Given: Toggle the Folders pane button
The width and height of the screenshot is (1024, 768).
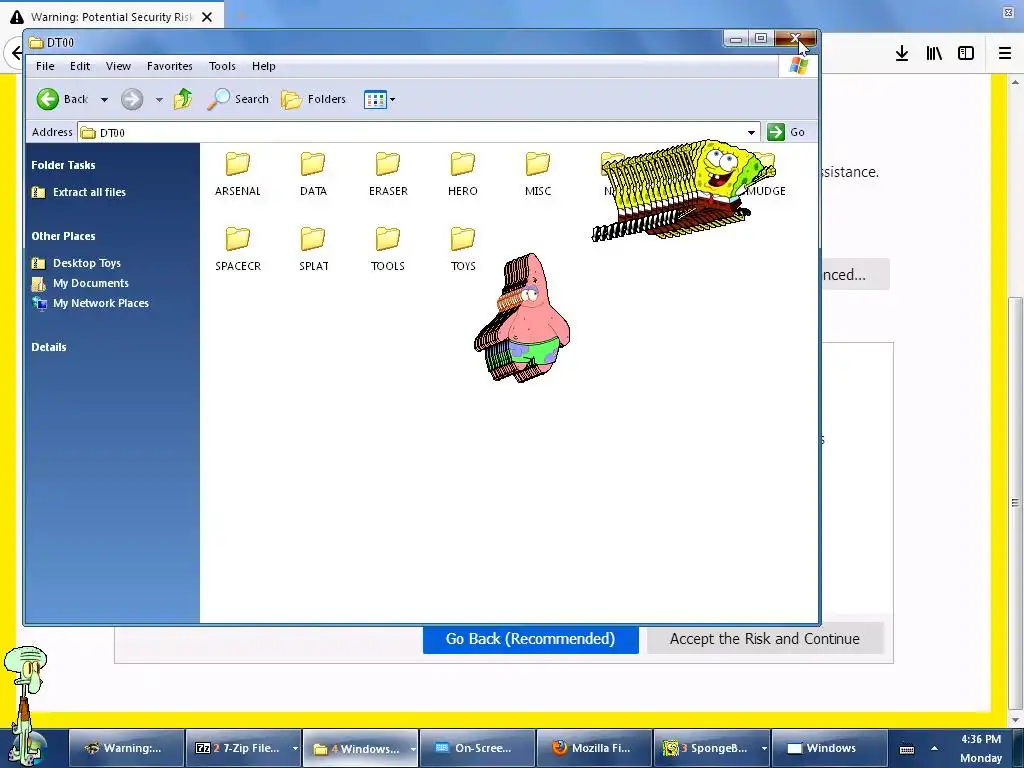Looking at the screenshot, I should click(x=313, y=99).
